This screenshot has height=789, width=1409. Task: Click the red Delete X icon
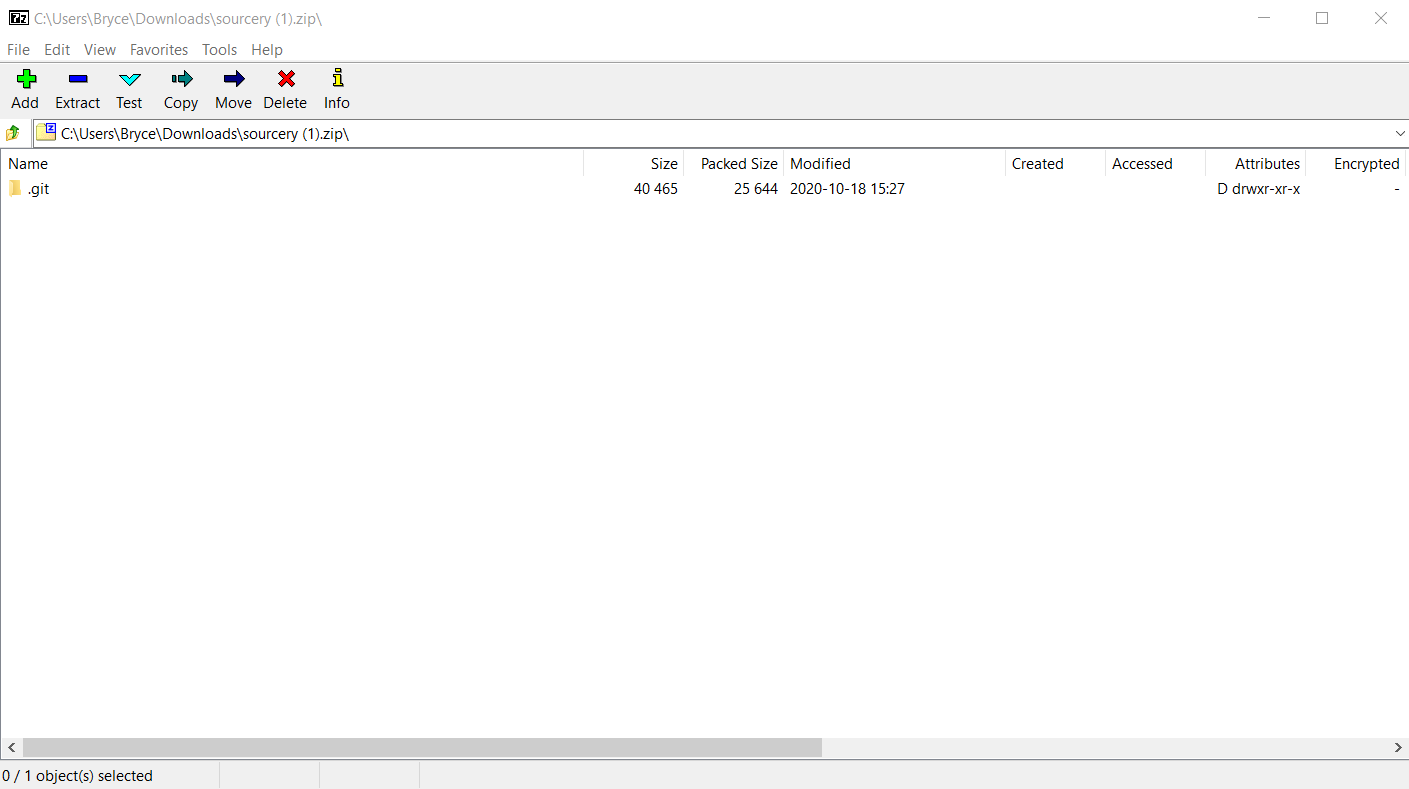pyautogui.click(x=286, y=79)
